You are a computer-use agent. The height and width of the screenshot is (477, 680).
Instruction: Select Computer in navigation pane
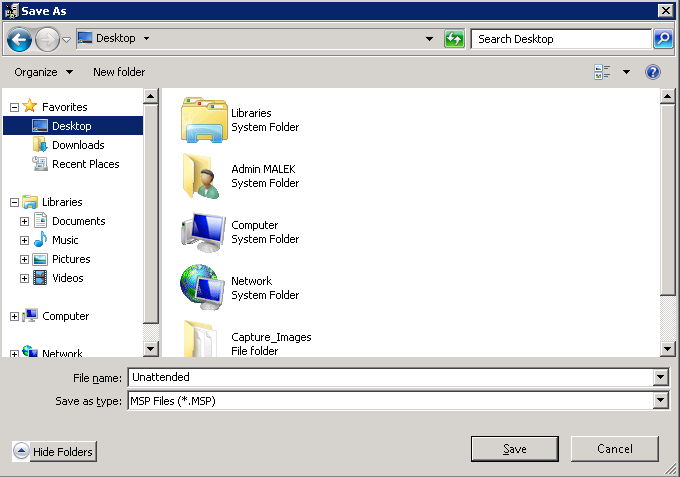tap(65, 316)
